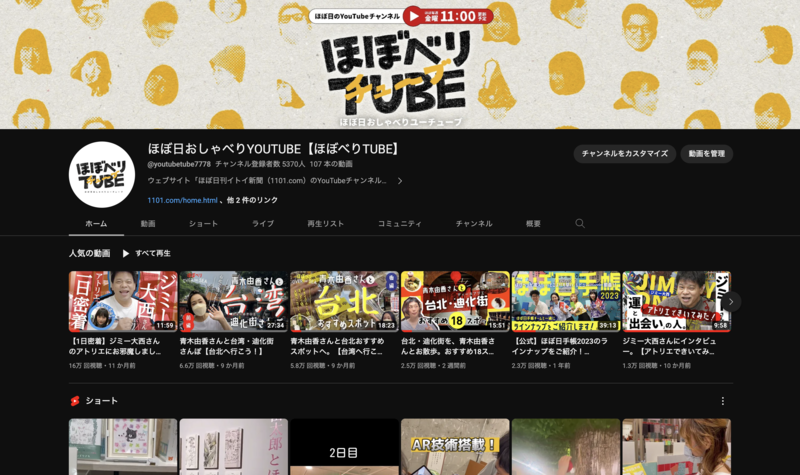The width and height of the screenshot is (800, 475).
Task: Click the Shorts logo icon next to ショート
Action: point(75,401)
